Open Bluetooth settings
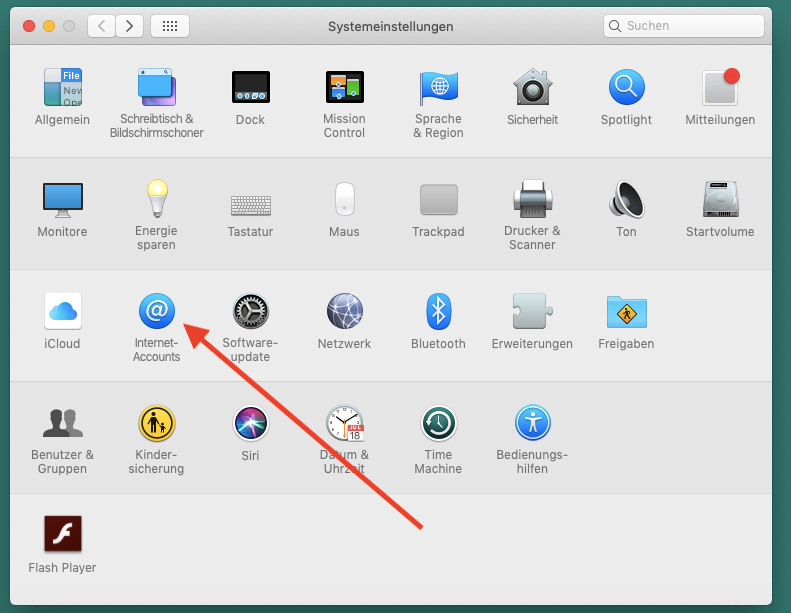The image size is (791, 613). (x=438, y=312)
